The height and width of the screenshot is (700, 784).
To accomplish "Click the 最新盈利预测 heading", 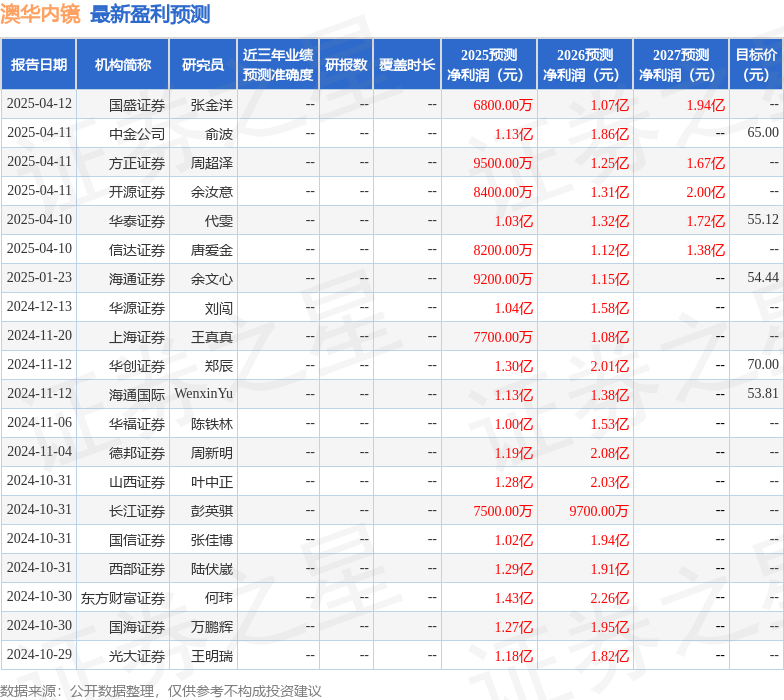I will 150,14.
